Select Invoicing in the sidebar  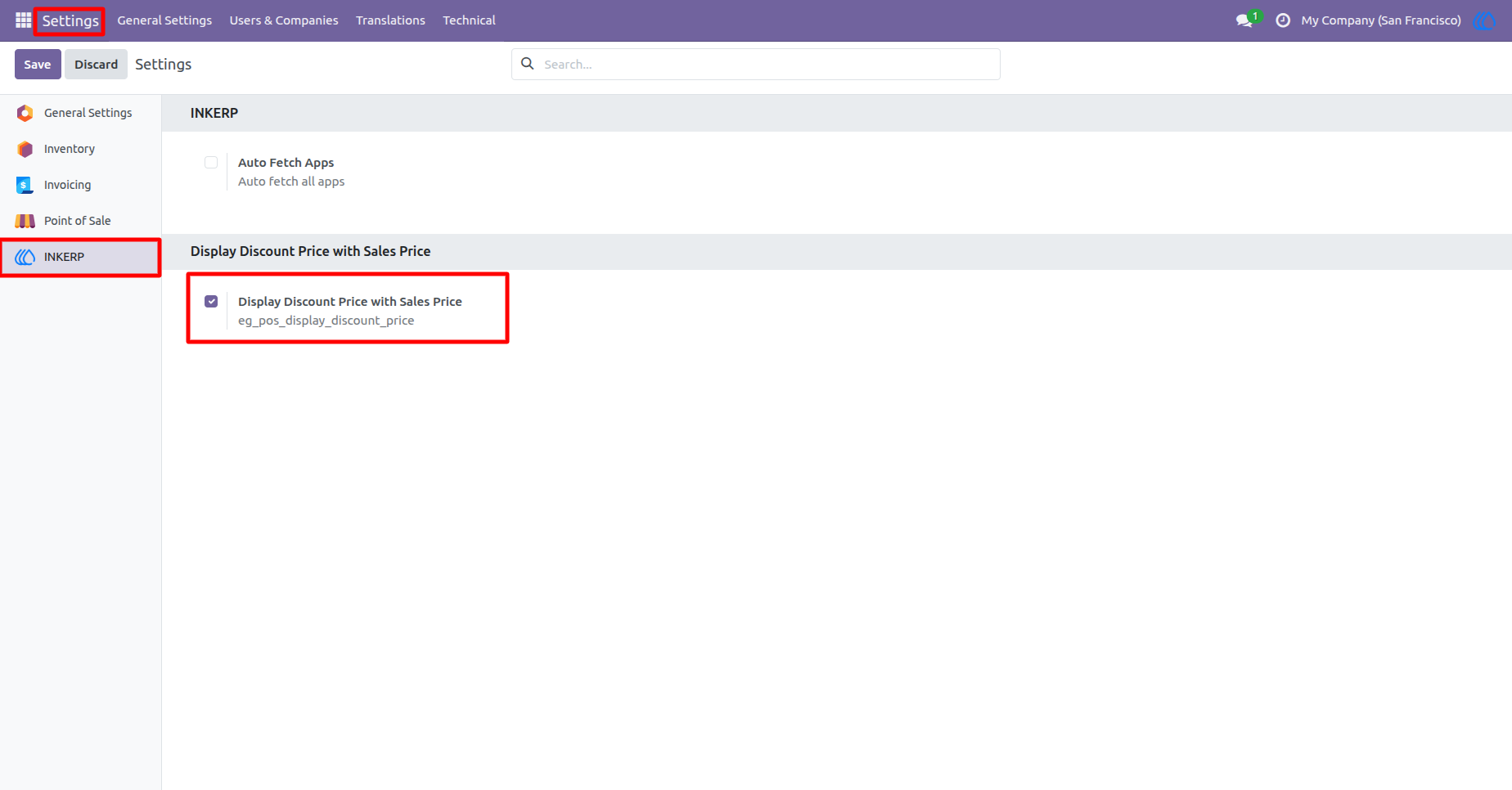pyautogui.click(x=80, y=185)
